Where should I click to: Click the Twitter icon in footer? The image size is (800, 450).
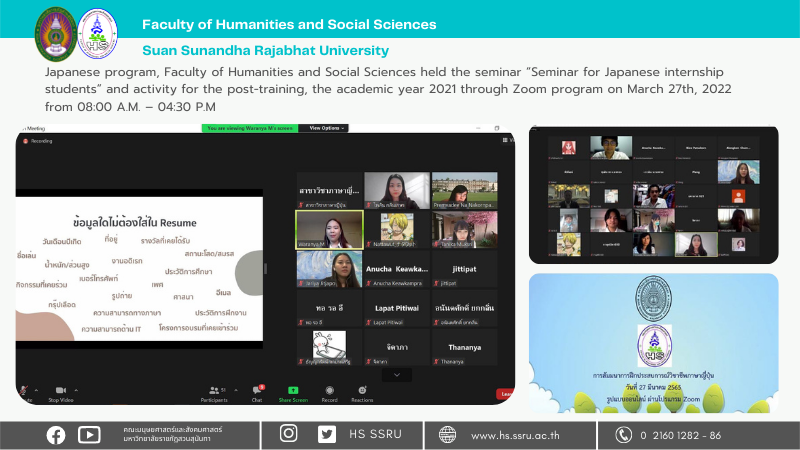[326, 434]
